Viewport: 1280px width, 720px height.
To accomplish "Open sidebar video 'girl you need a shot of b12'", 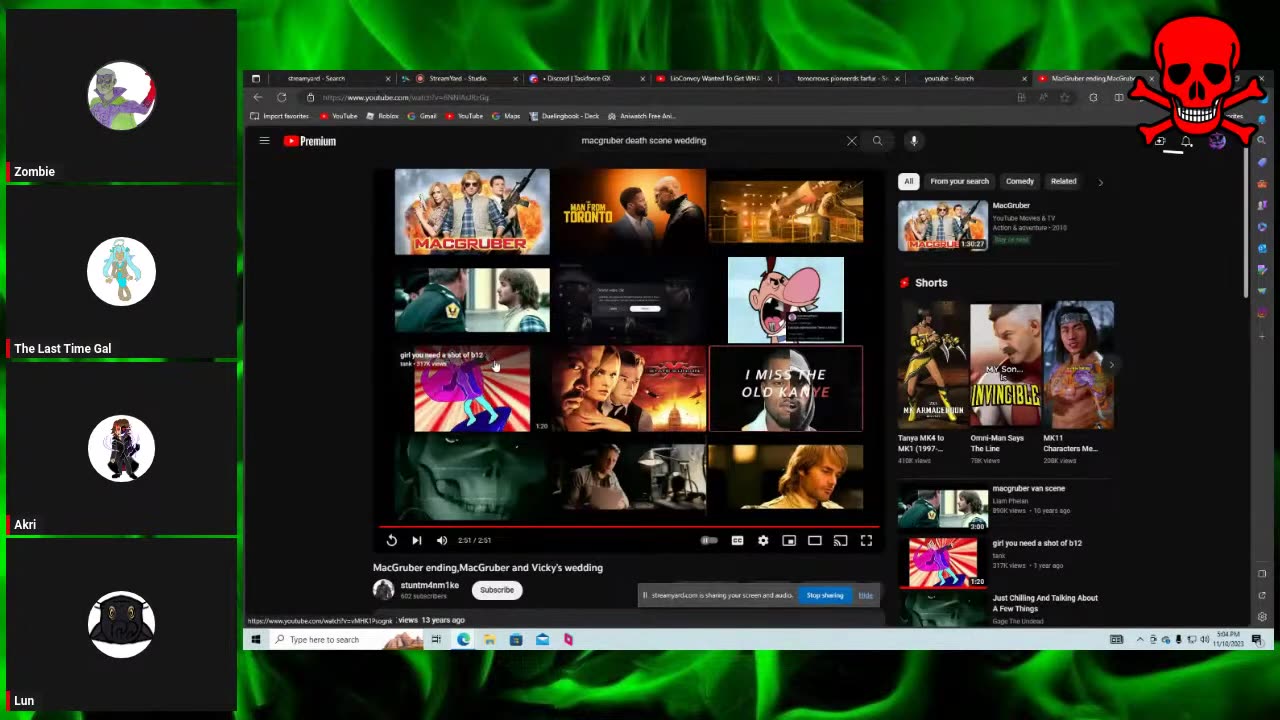I will coord(943,563).
